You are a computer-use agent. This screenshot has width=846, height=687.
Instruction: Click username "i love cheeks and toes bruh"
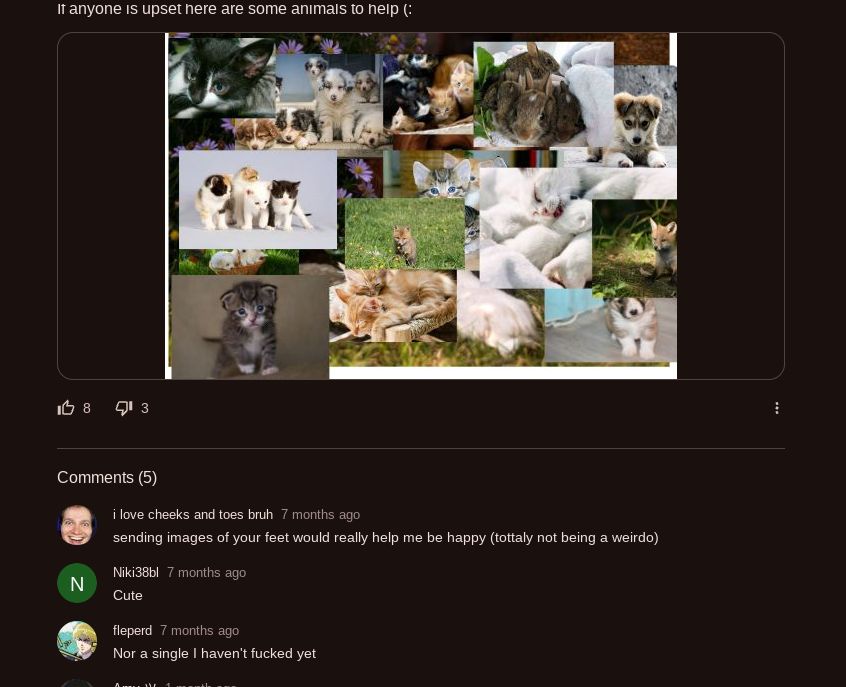coord(193,515)
